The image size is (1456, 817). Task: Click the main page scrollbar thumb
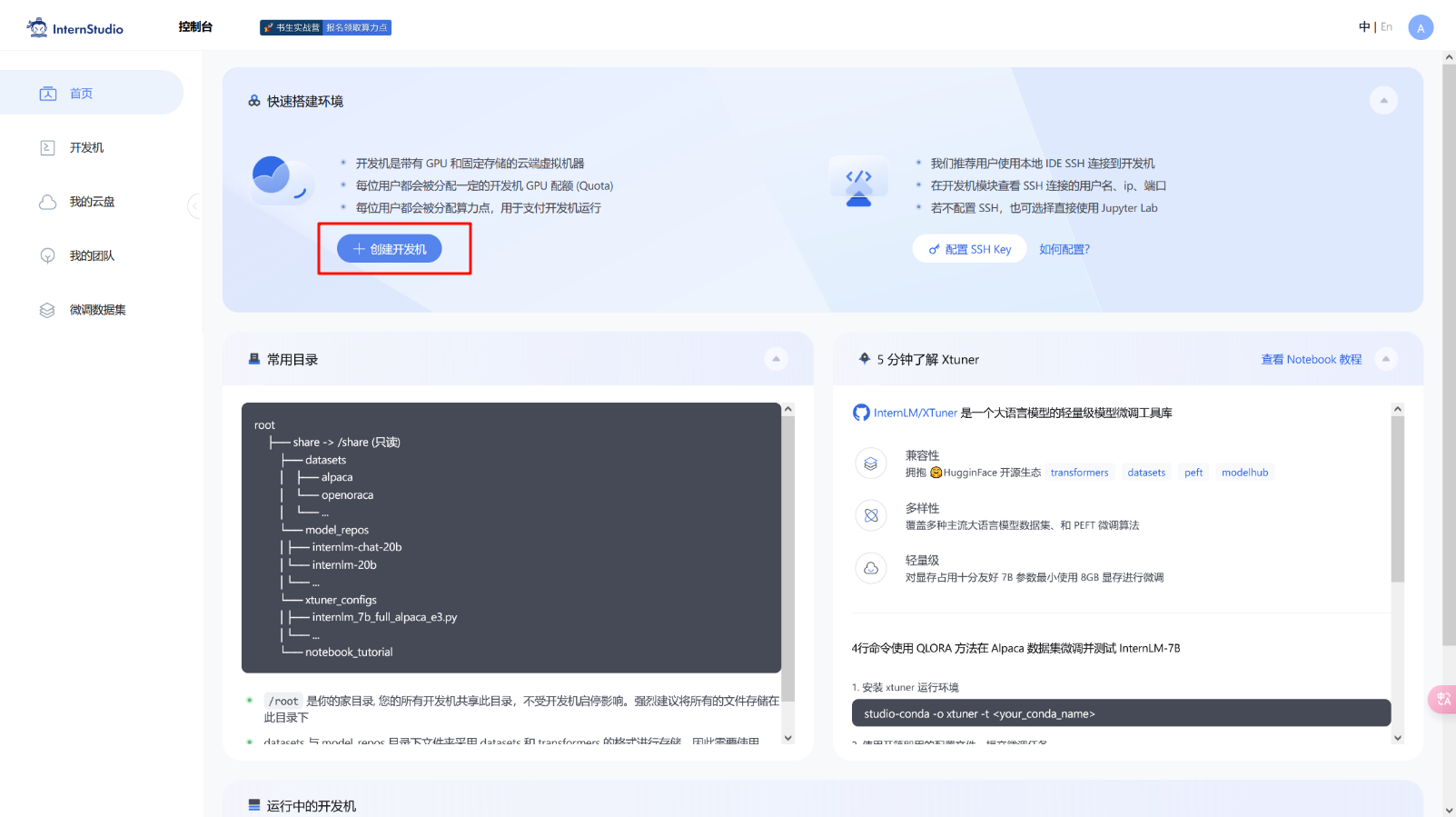[x=1449, y=354]
